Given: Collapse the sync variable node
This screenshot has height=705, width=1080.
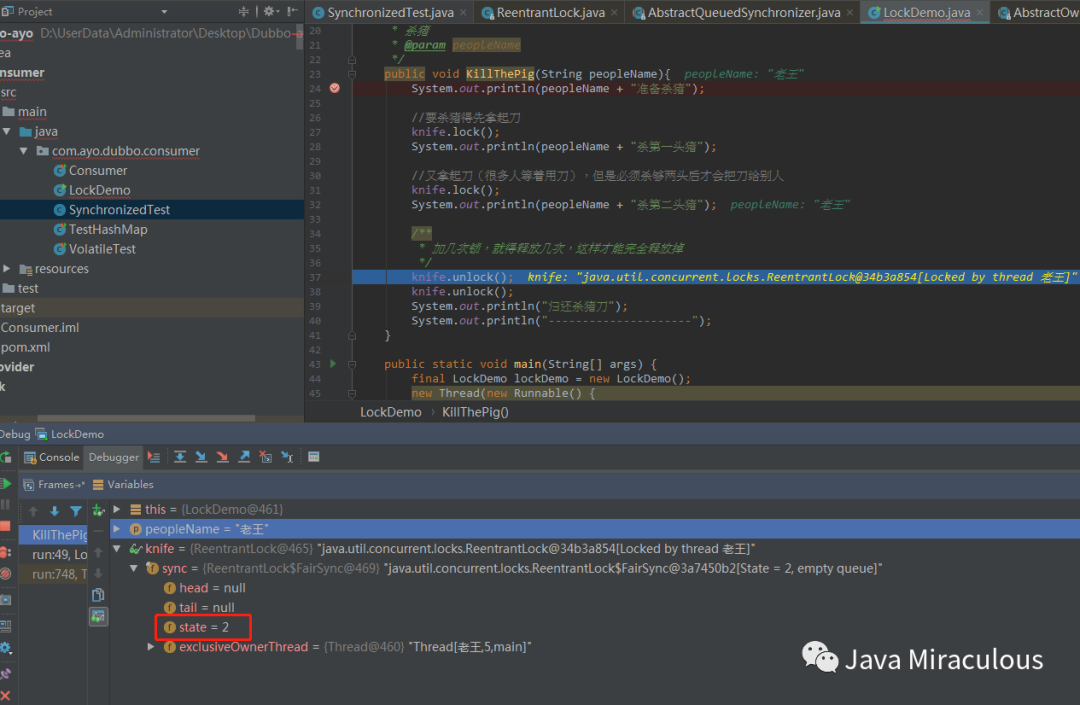Looking at the screenshot, I should [134, 568].
